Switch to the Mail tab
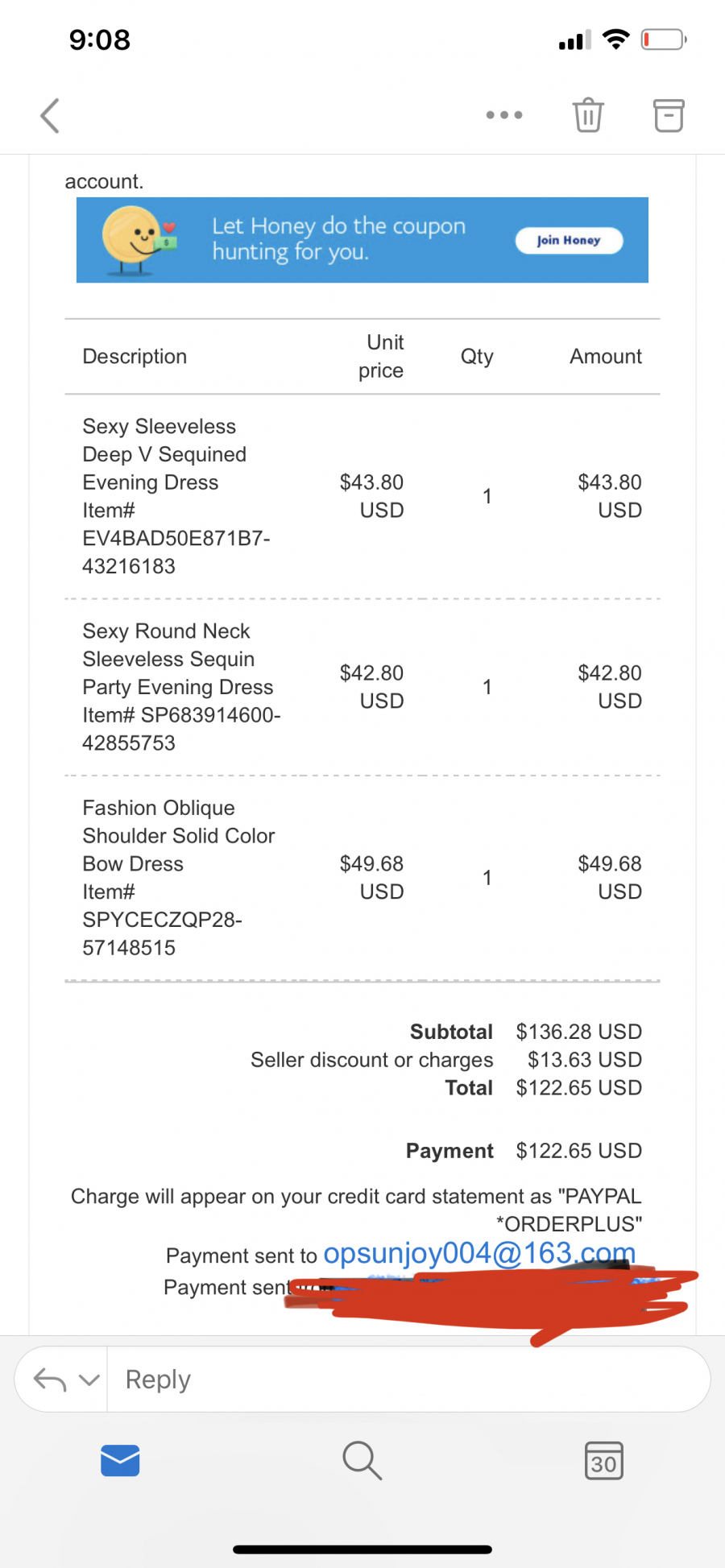The image size is (725, 1568). coord(121,1460)
